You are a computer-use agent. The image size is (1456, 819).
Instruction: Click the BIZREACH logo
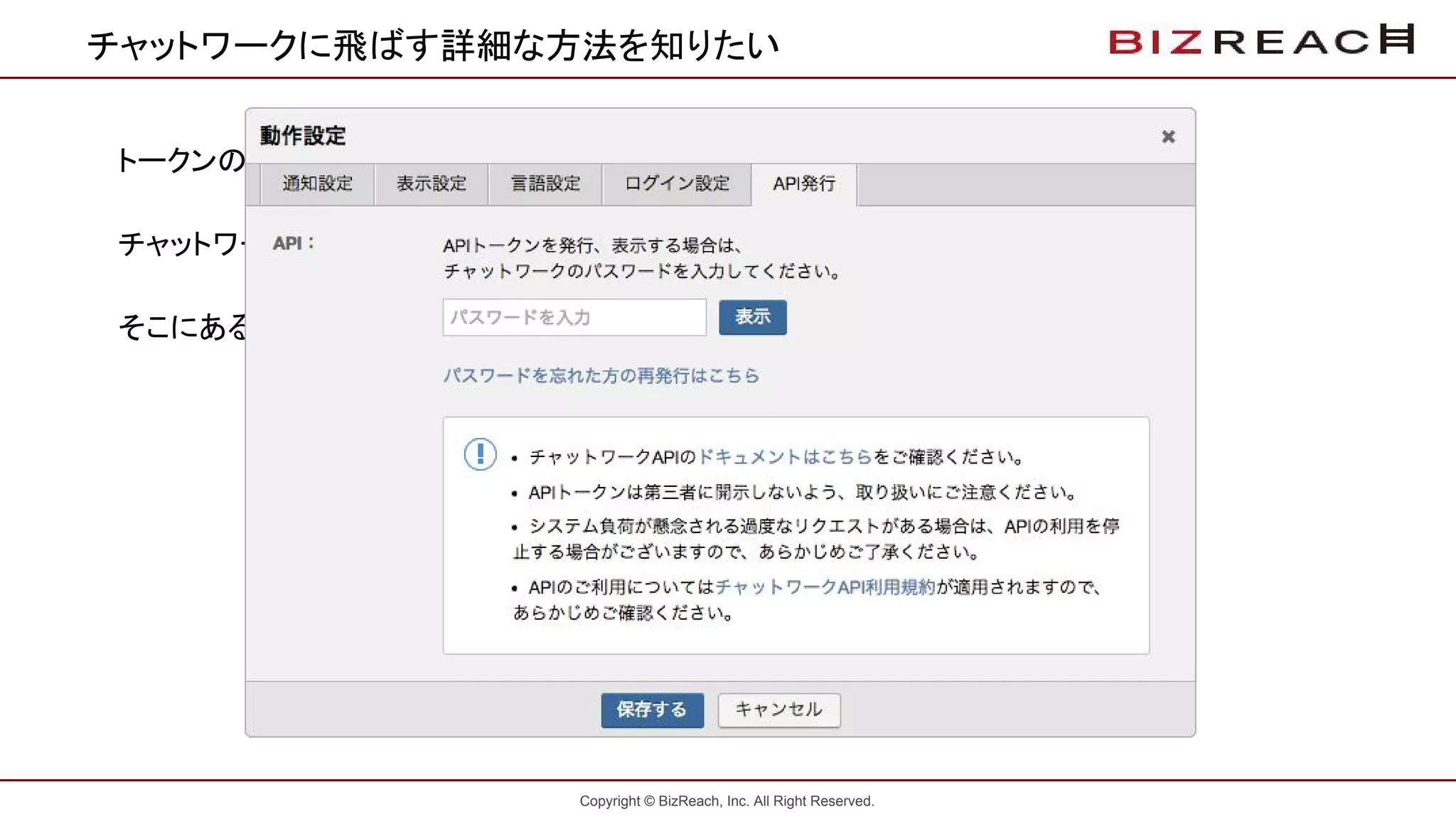[x=1262, y=40]
